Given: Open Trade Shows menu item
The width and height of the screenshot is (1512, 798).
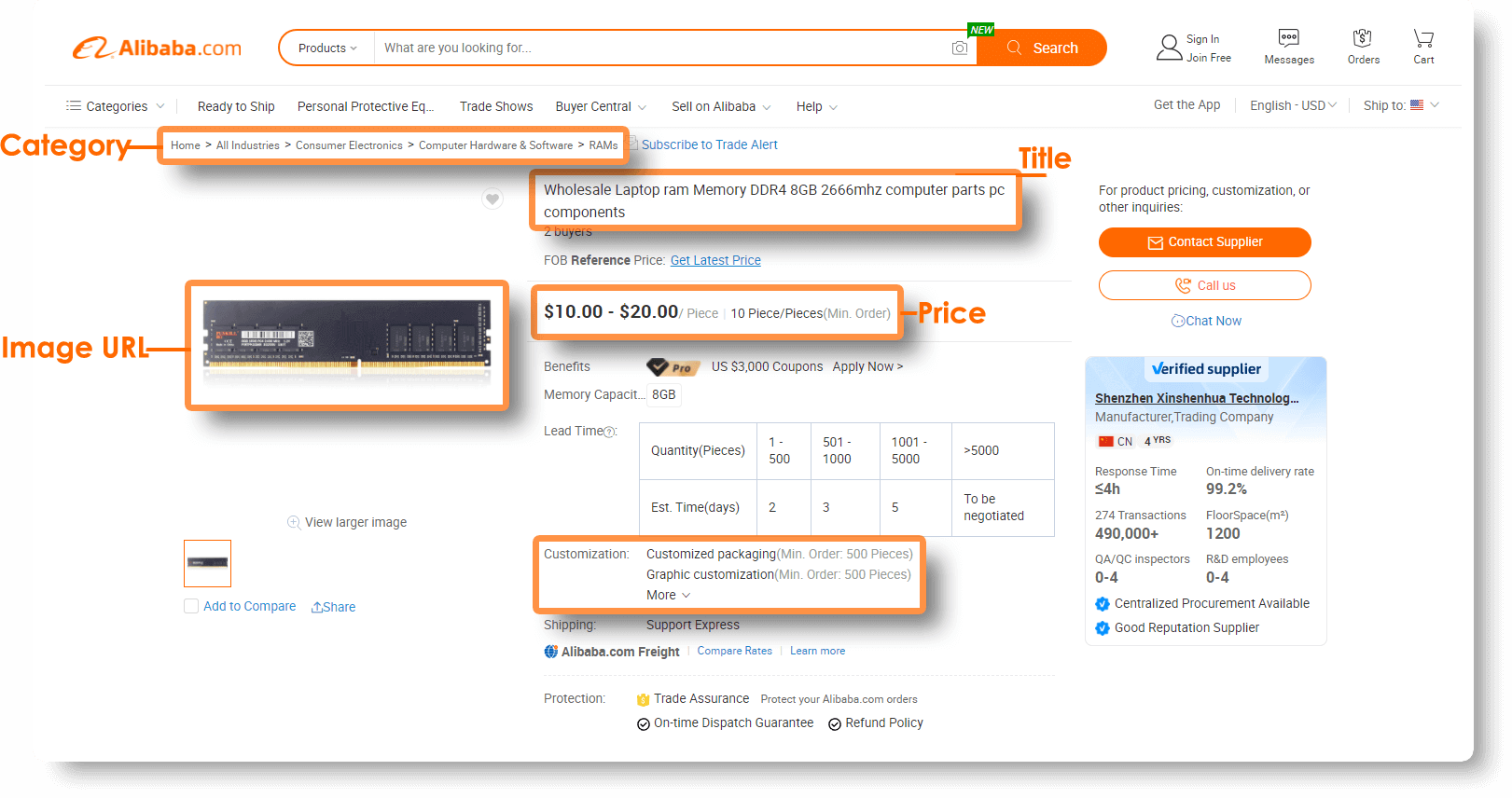Looking at the screenshot, I should (496, 106).
